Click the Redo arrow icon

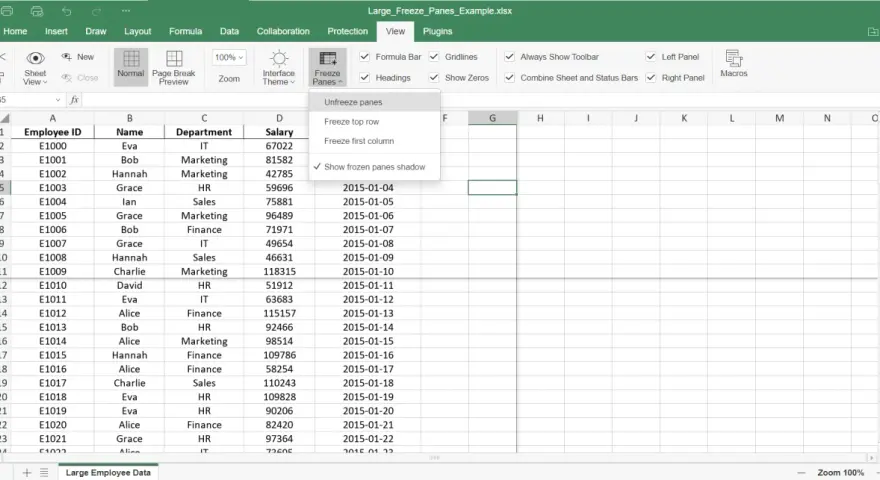tap(96, 11)
